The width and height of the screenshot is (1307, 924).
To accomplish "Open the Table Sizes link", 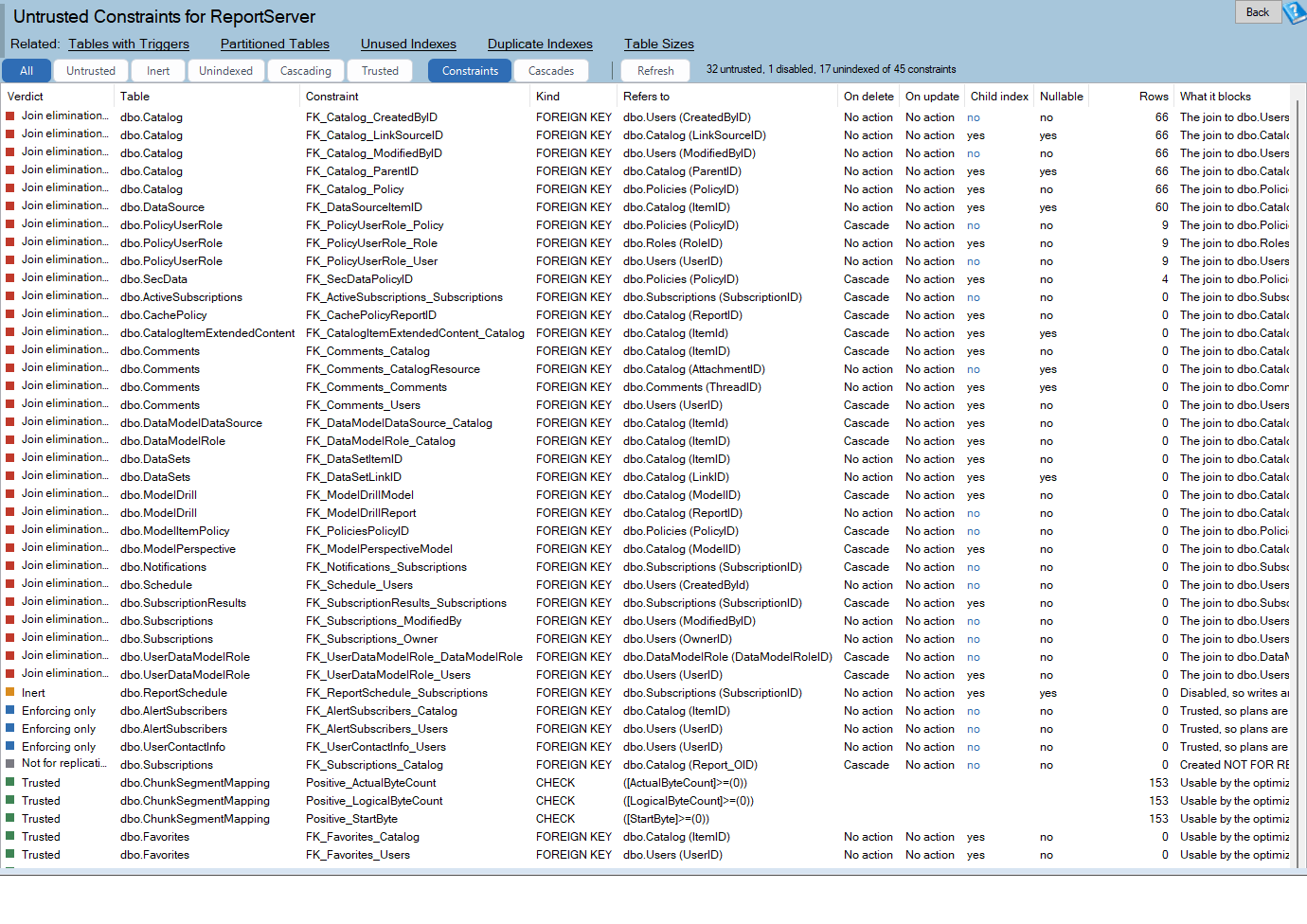I will (659, 44).
